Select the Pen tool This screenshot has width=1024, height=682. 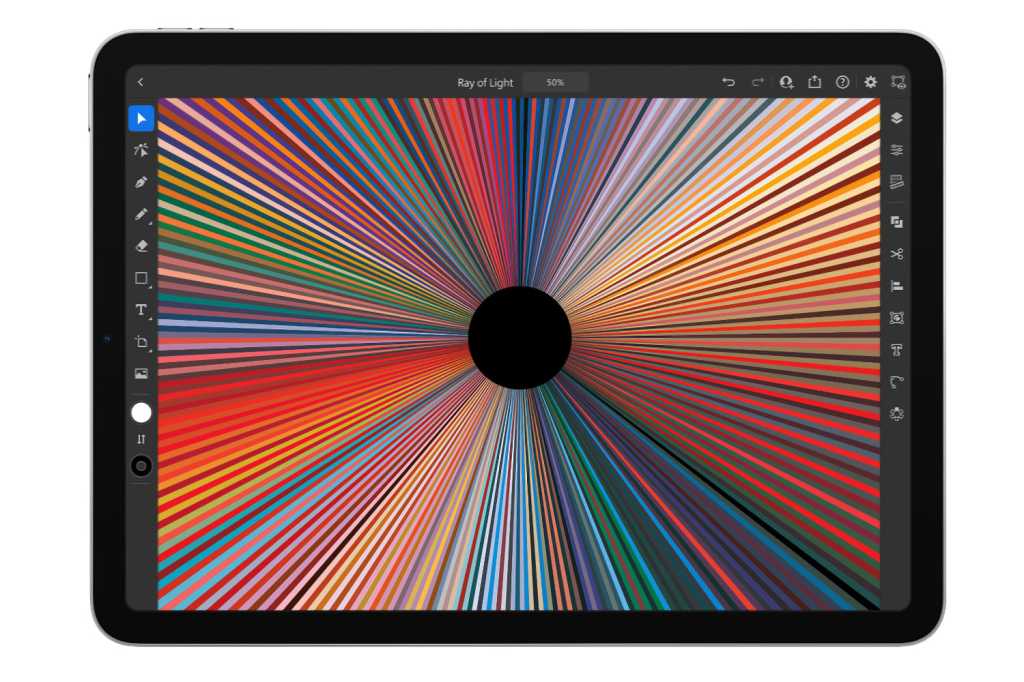[141, 182]
